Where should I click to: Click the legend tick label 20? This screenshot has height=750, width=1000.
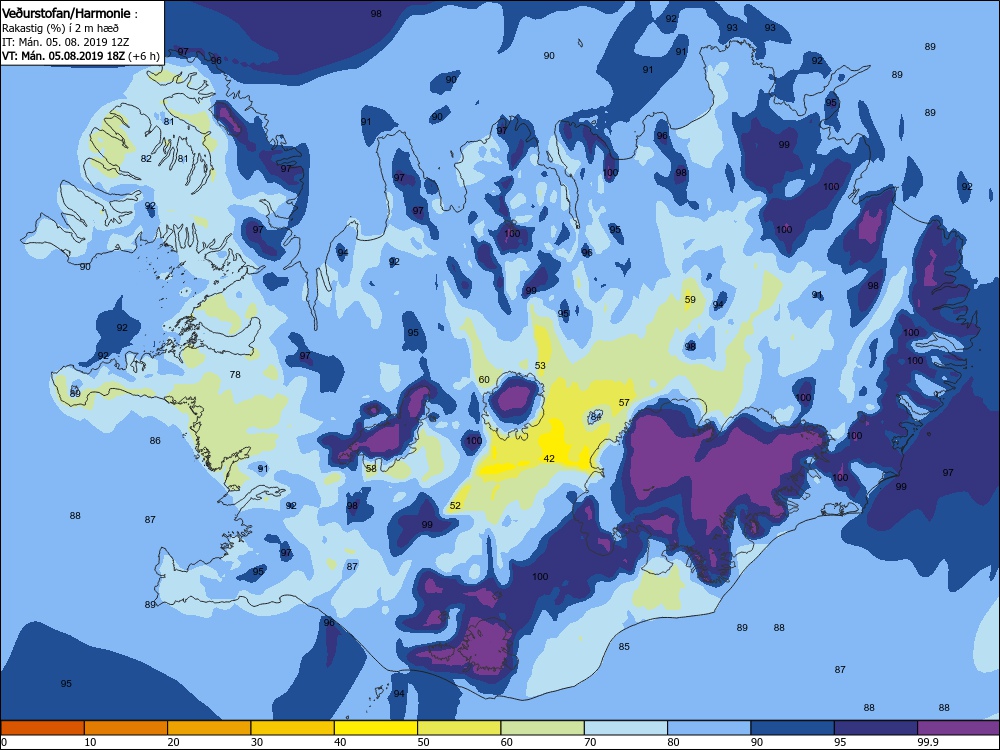coord(173,742)
